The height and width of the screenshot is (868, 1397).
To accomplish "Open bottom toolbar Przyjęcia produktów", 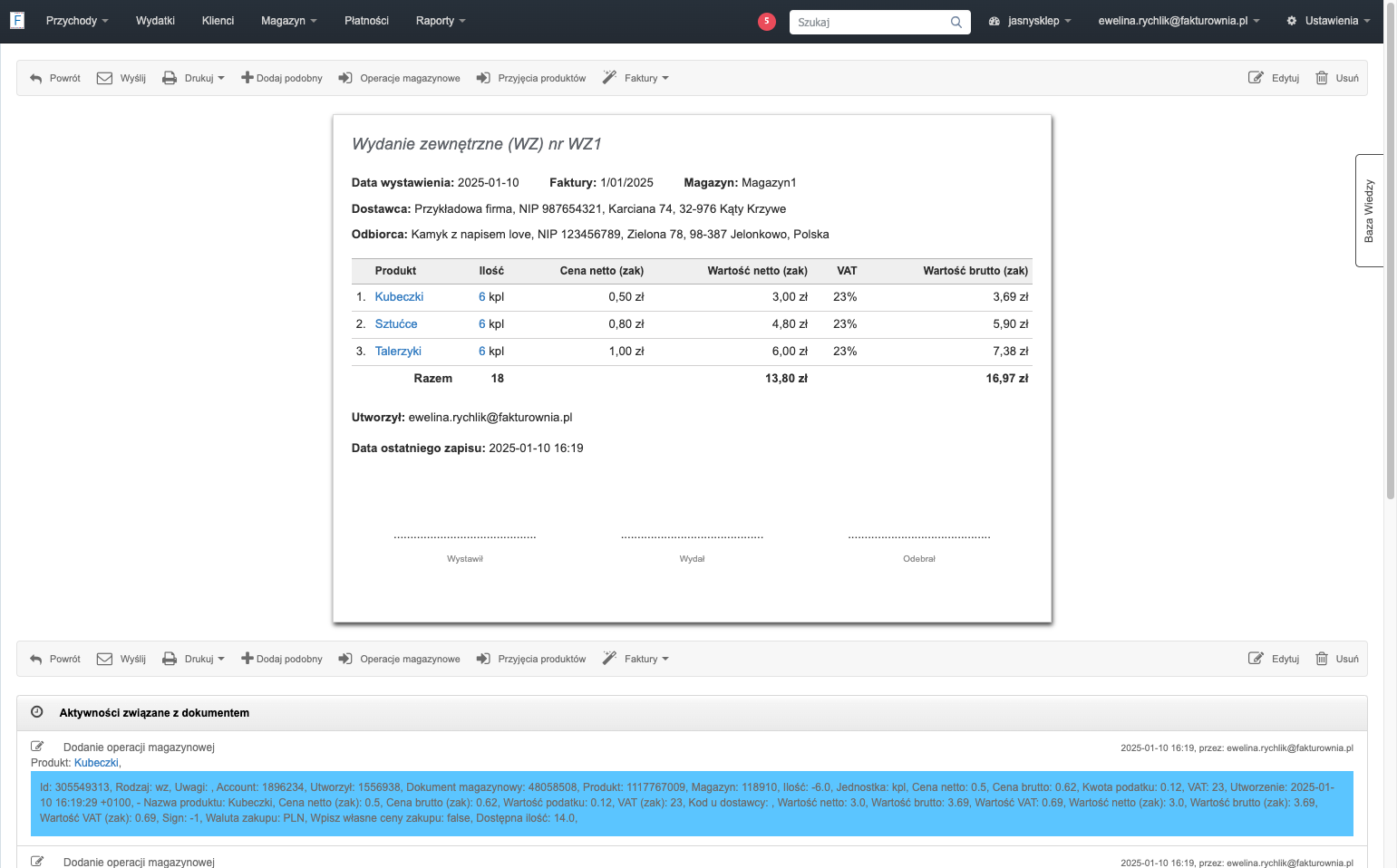I will (x=531, y=659).
